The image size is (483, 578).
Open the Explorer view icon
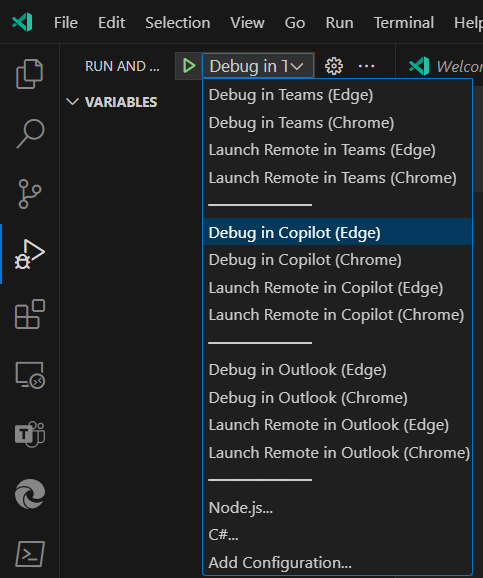pos(29,74)
